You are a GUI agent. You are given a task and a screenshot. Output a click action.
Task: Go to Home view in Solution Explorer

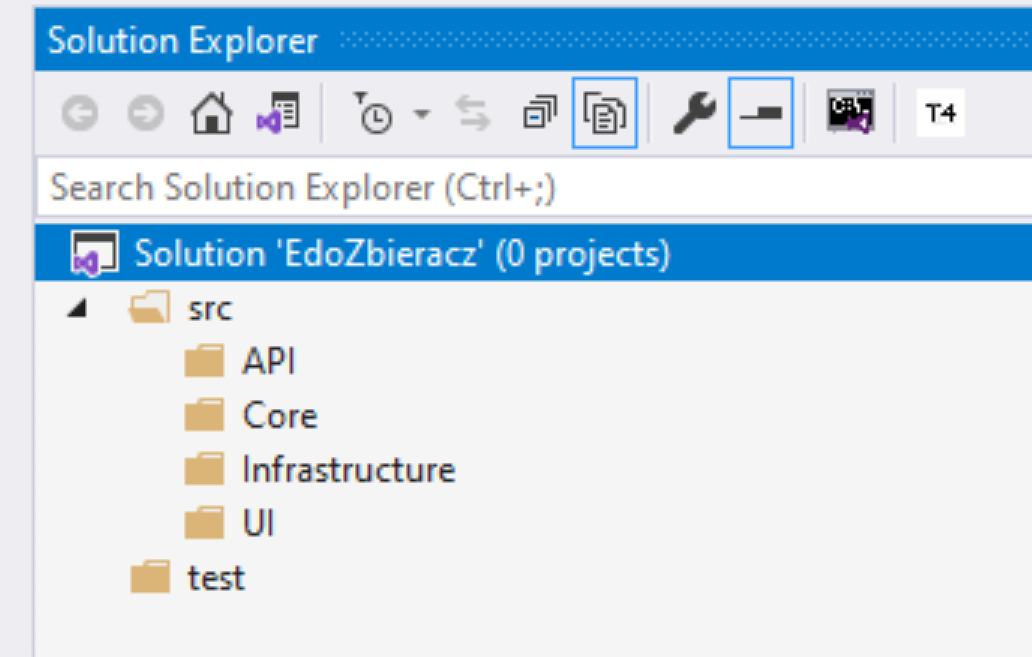point(211,113)
